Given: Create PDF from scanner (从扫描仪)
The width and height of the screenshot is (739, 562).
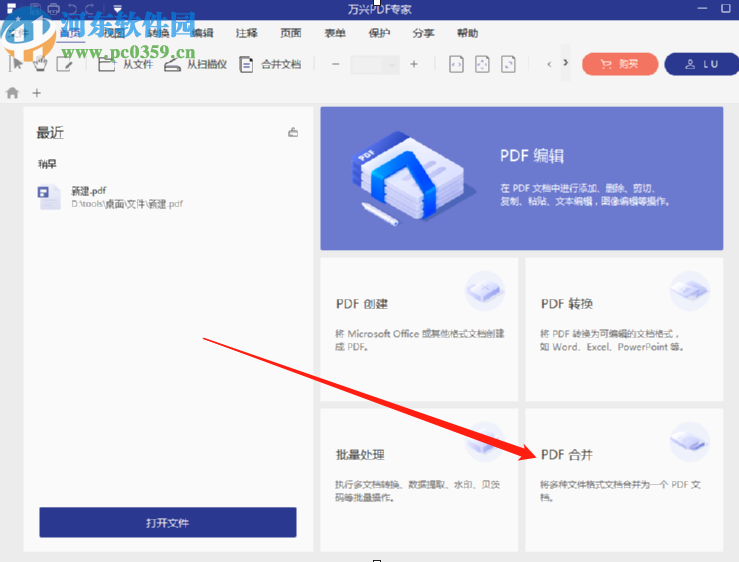Looking at the screenshot, I should click(196, 64).
